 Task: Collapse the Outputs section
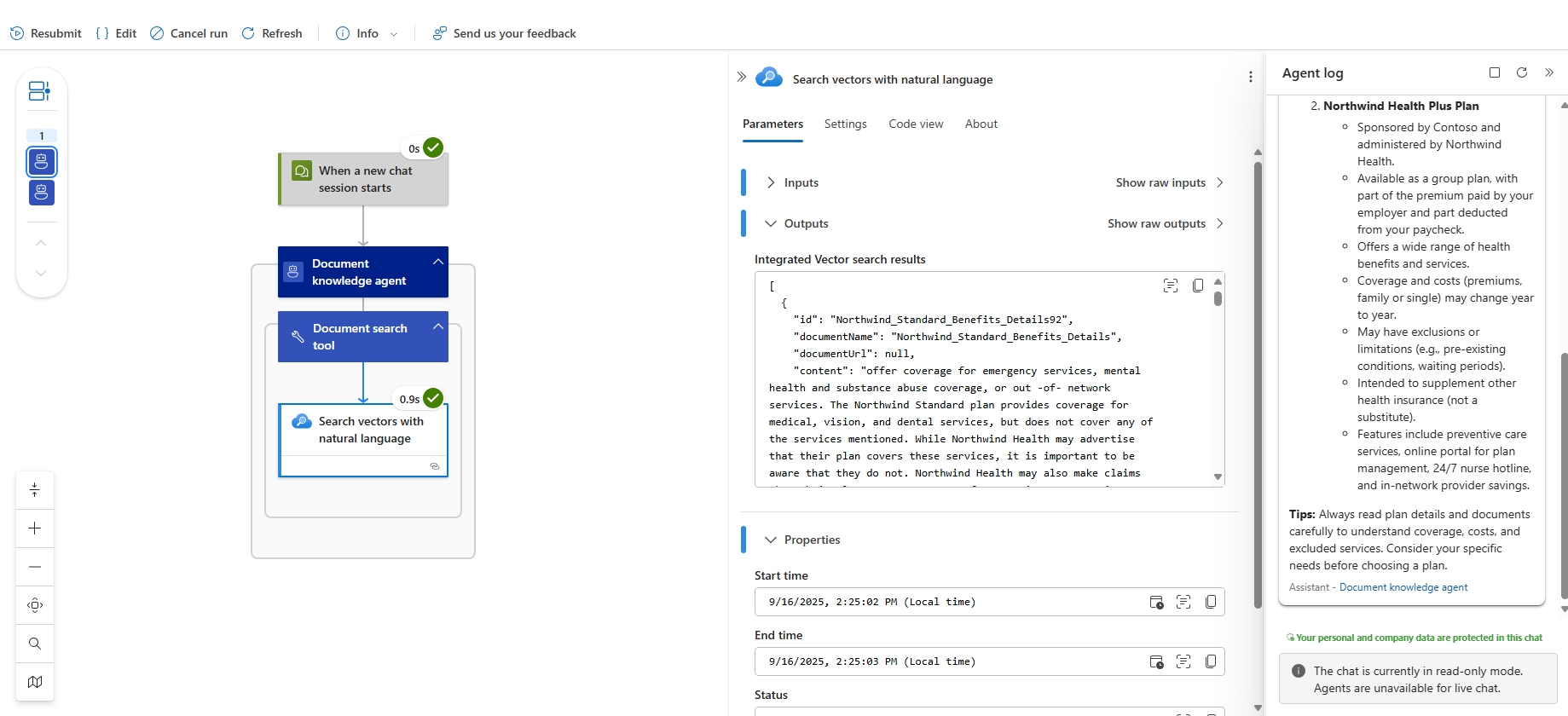[x=771, y=223]
